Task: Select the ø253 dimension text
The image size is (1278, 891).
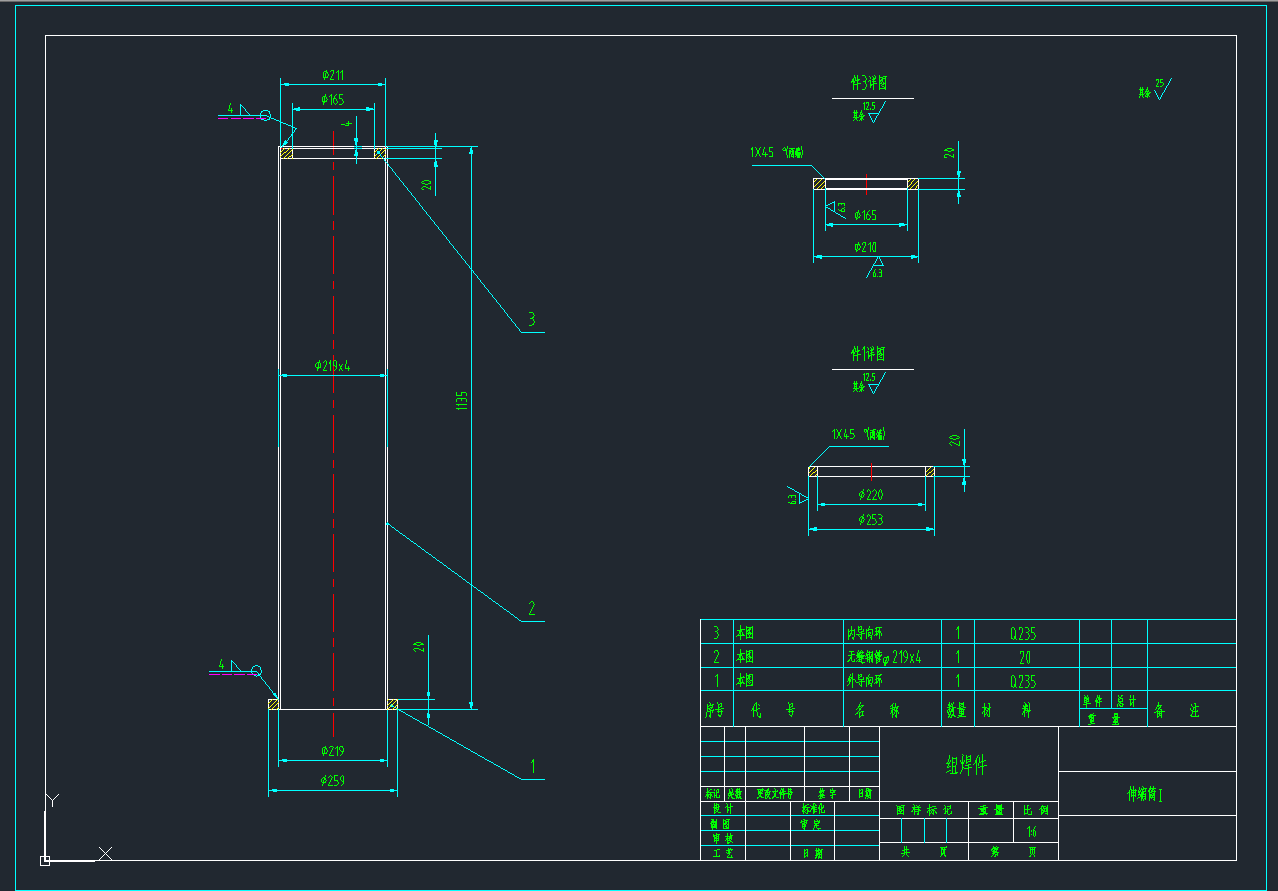Action: [871, 520]
